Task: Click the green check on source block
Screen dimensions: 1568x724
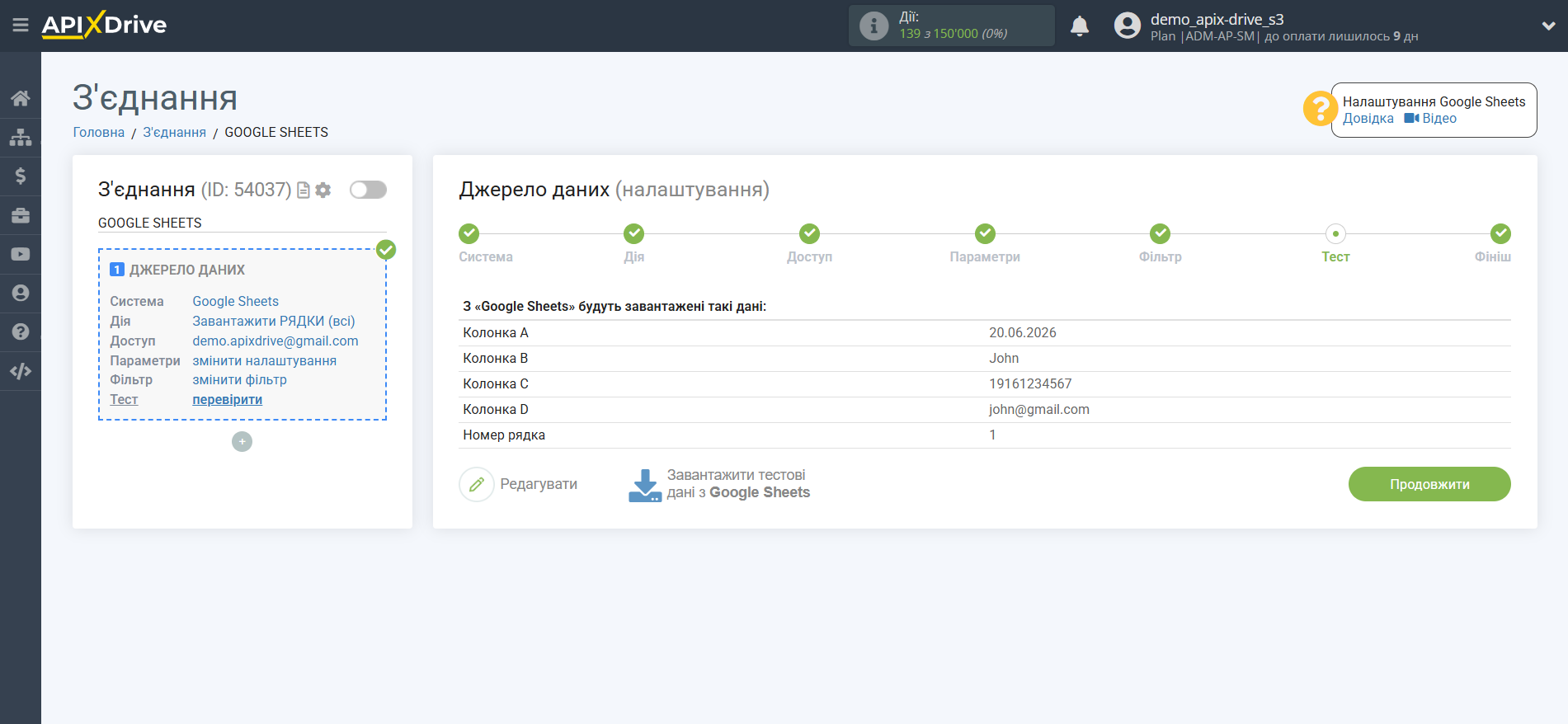Action: coord(386,250)
